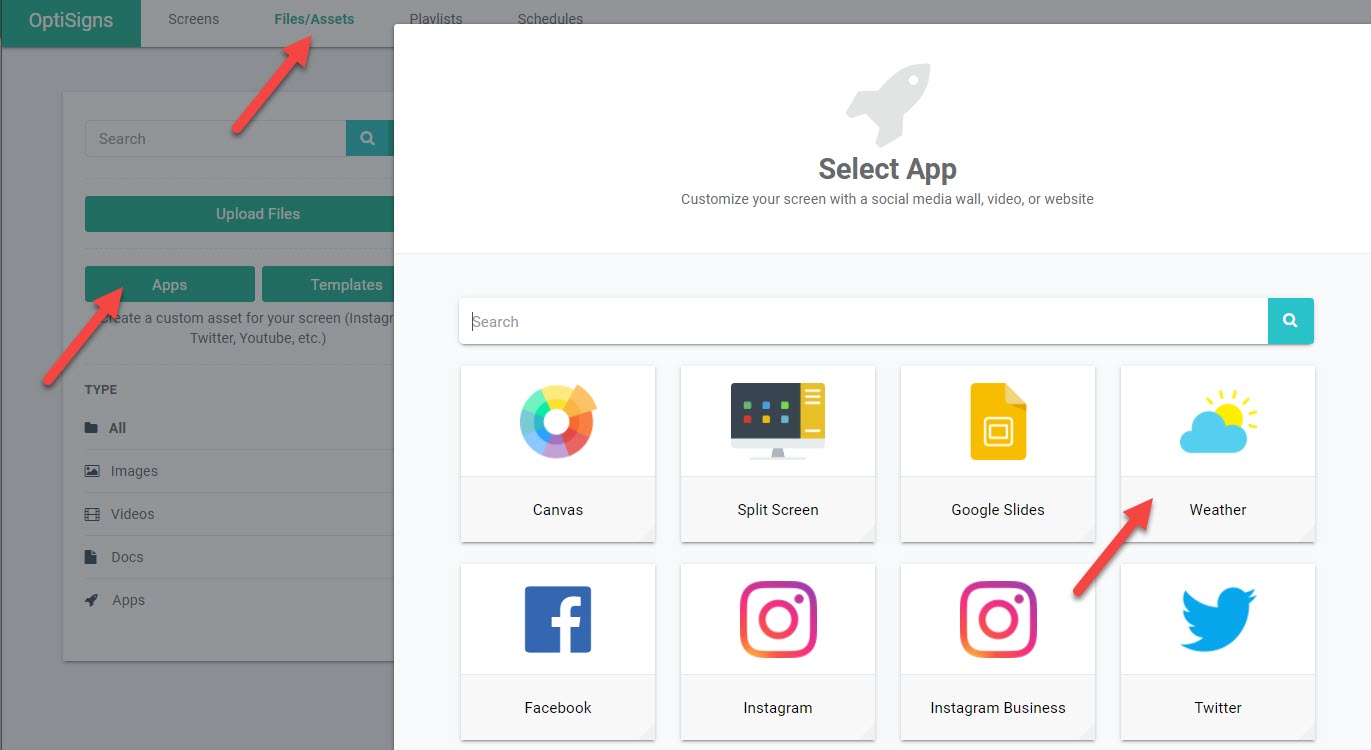Click the Upload Files button

pyautogui.click(x=240, y=214)
